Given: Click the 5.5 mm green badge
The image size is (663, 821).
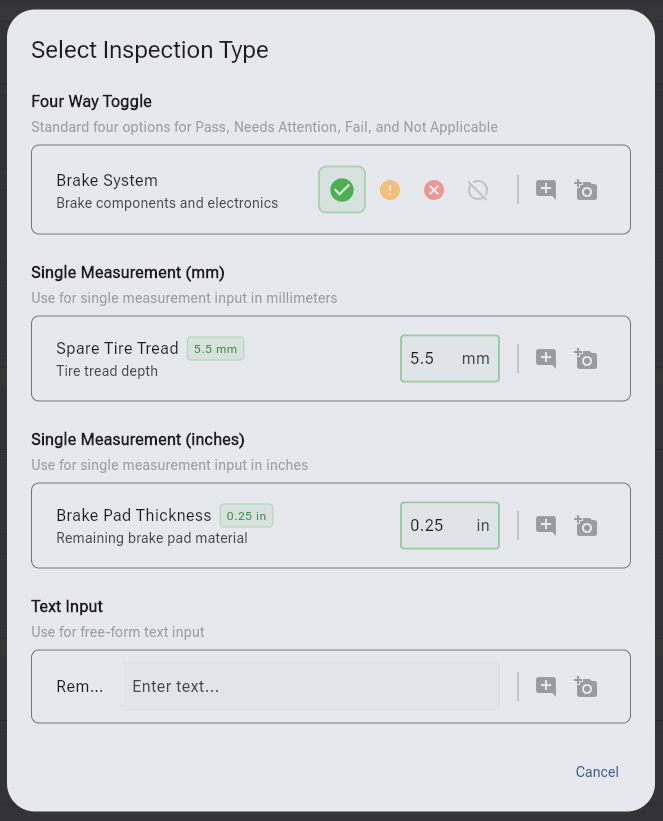Looking at the screenshot, I should tap(215, 349).
